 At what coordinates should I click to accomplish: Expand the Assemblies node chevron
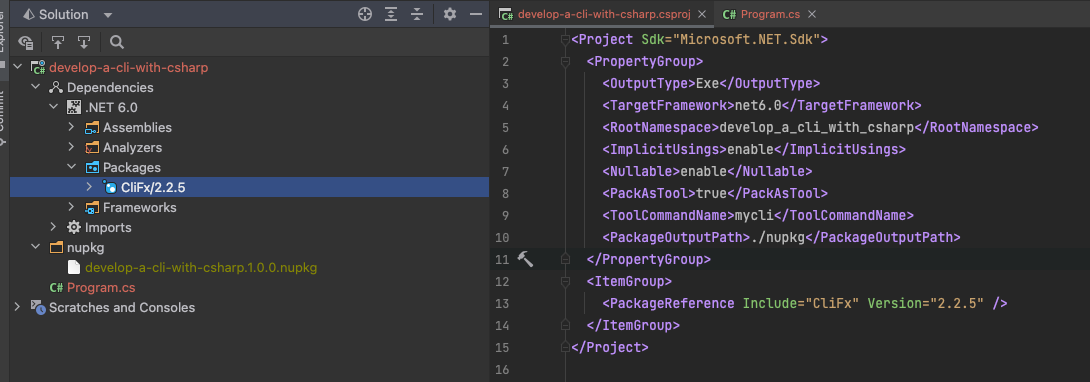(72, 127)
